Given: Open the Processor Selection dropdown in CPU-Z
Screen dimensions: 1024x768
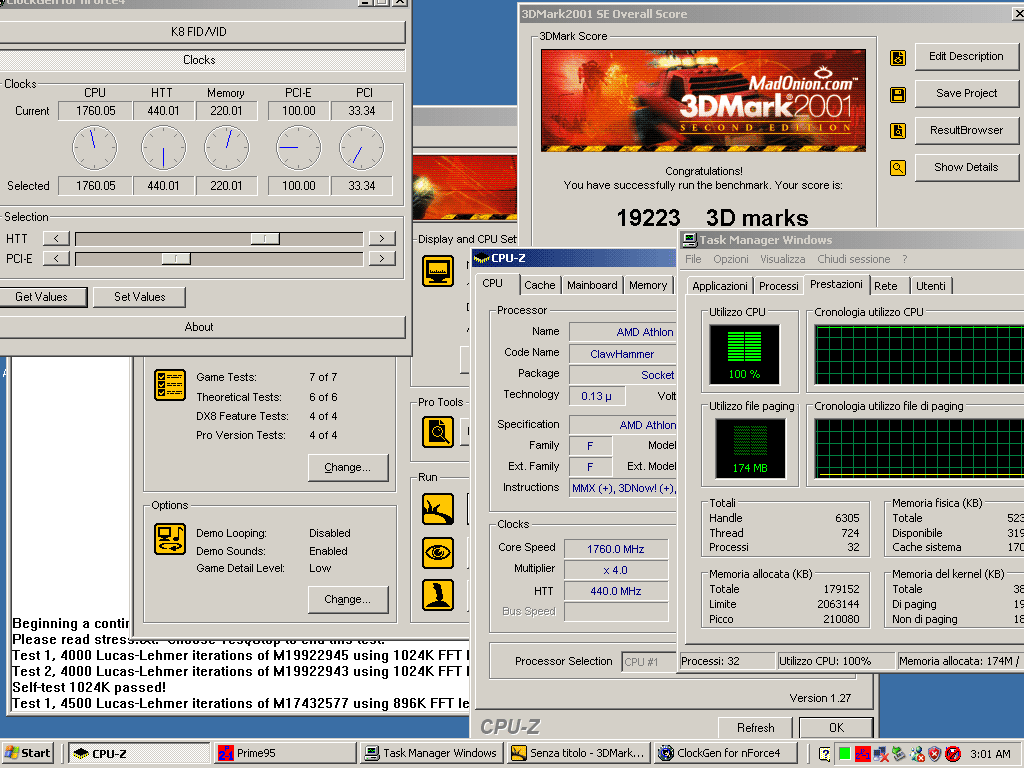Looking at the screenshot, I should coord(648,662).
